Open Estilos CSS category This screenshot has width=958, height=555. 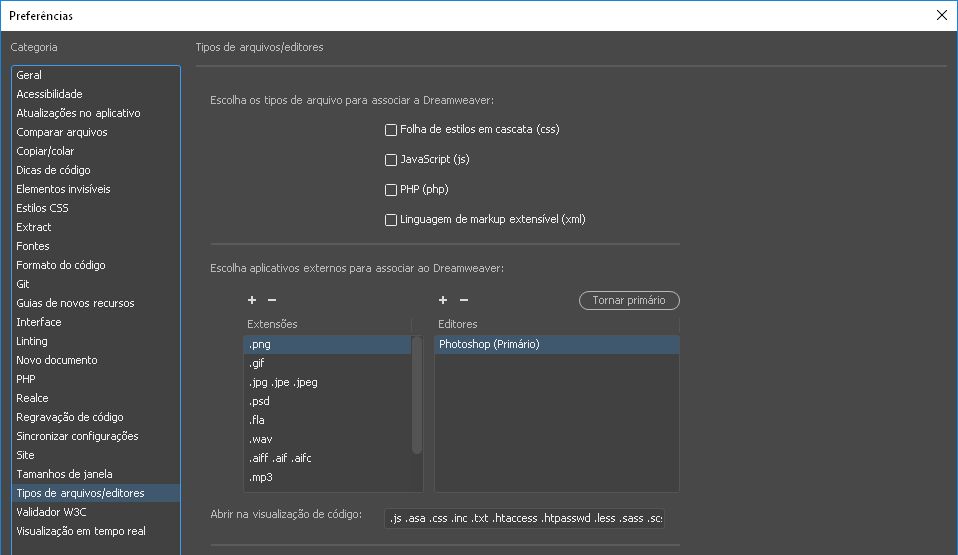coord(96,208)
